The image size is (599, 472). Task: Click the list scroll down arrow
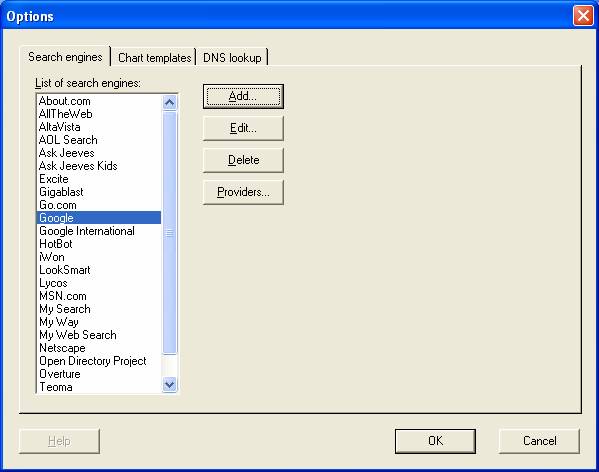pos(170,384)
